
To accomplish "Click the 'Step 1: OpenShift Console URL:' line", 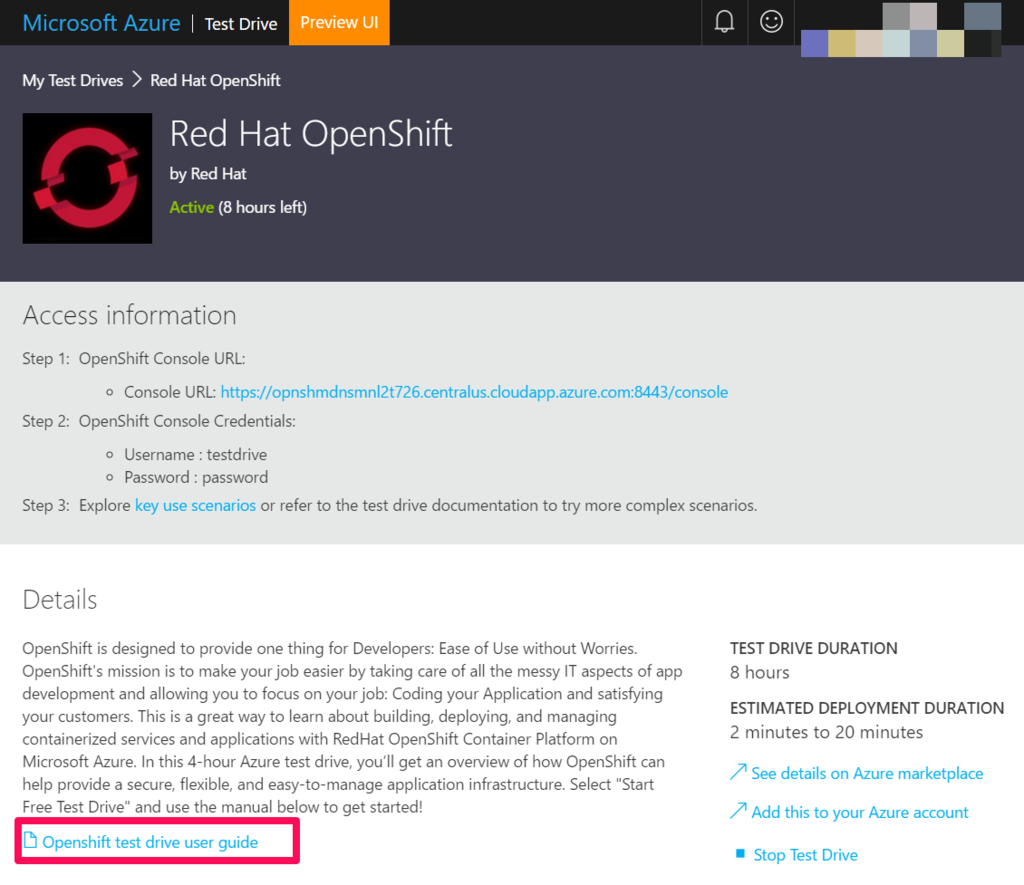I will (x=134, y=359).
